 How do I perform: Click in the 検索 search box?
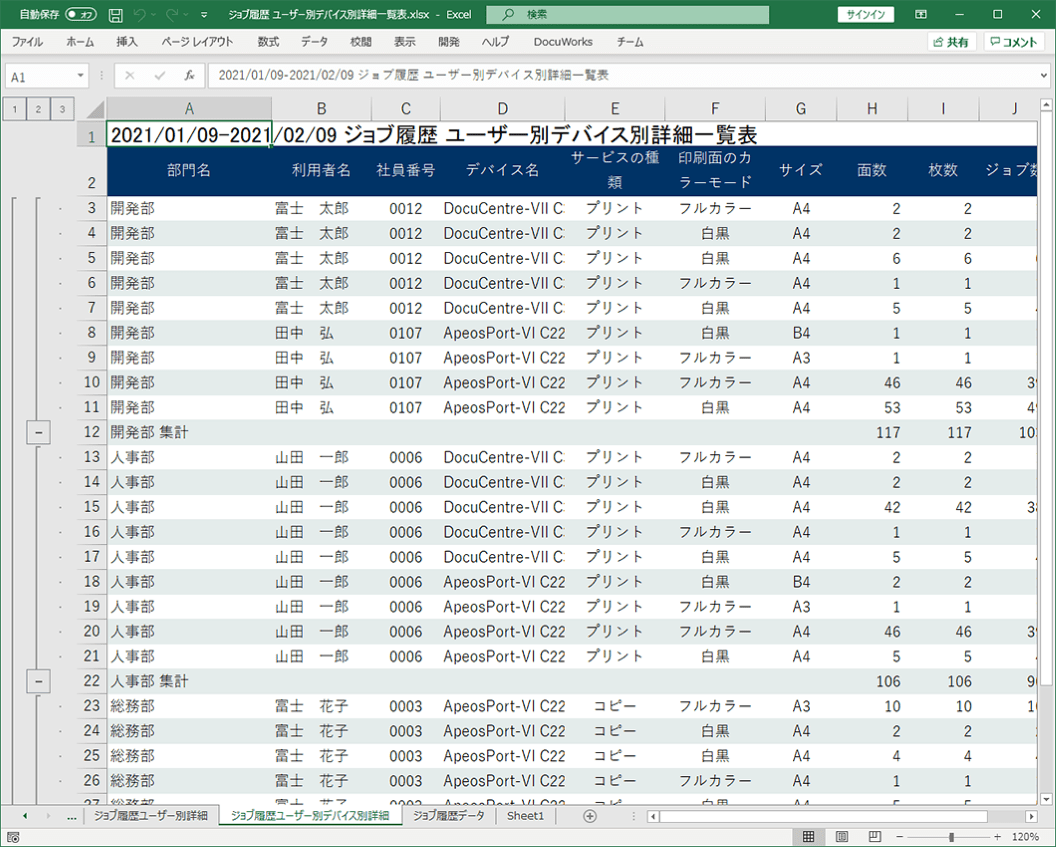click(627, 14)
